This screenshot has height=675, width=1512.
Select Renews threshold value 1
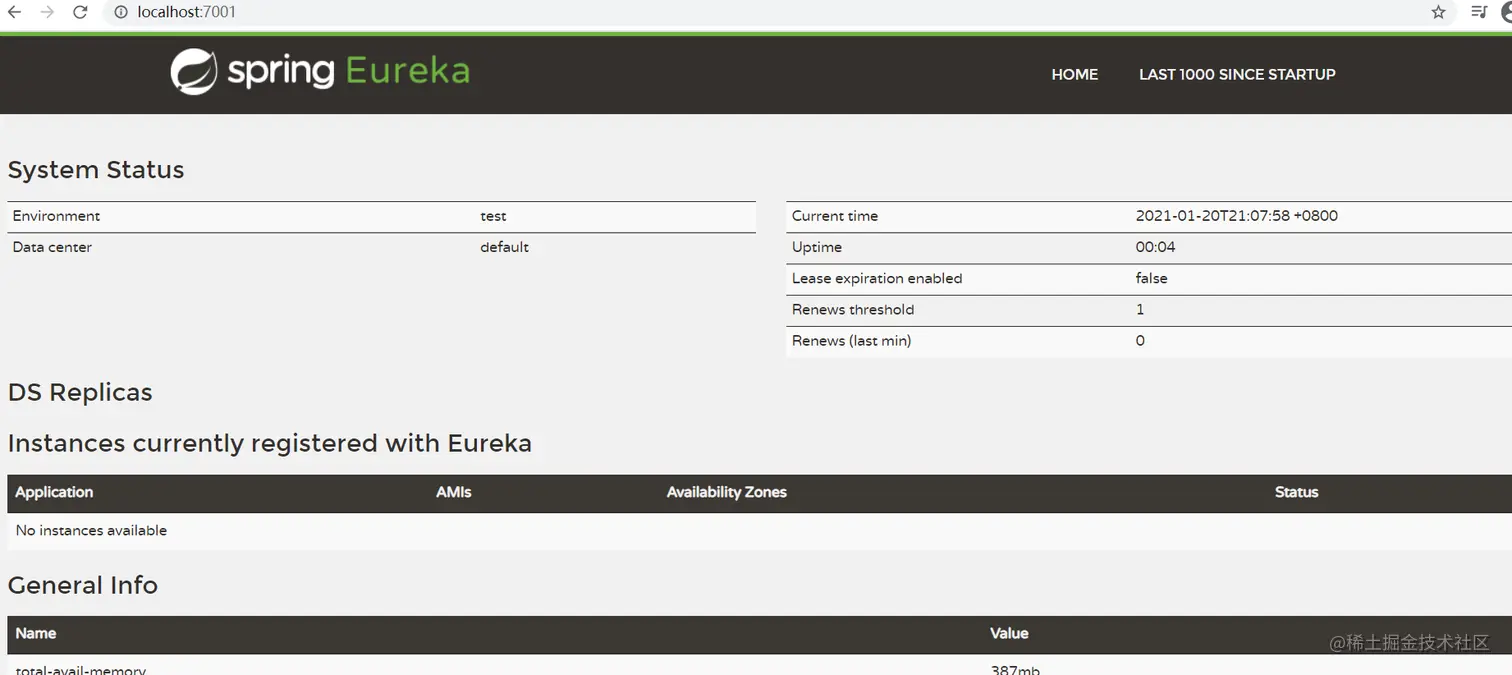click(x=1140, y=309)
